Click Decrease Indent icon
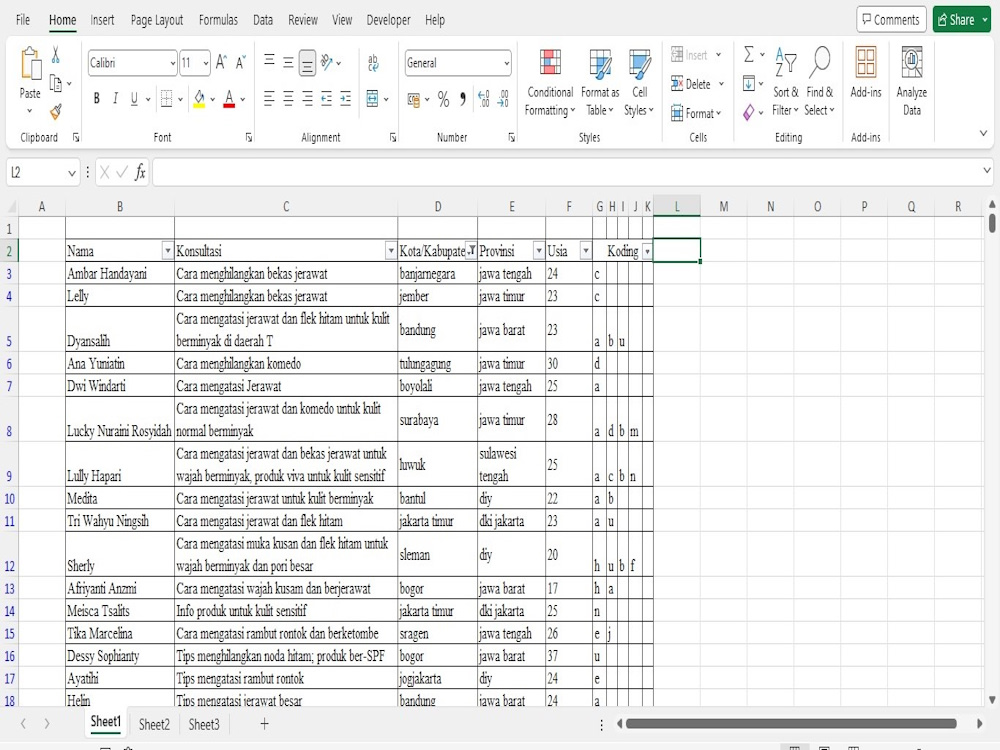 pos(327,98)
